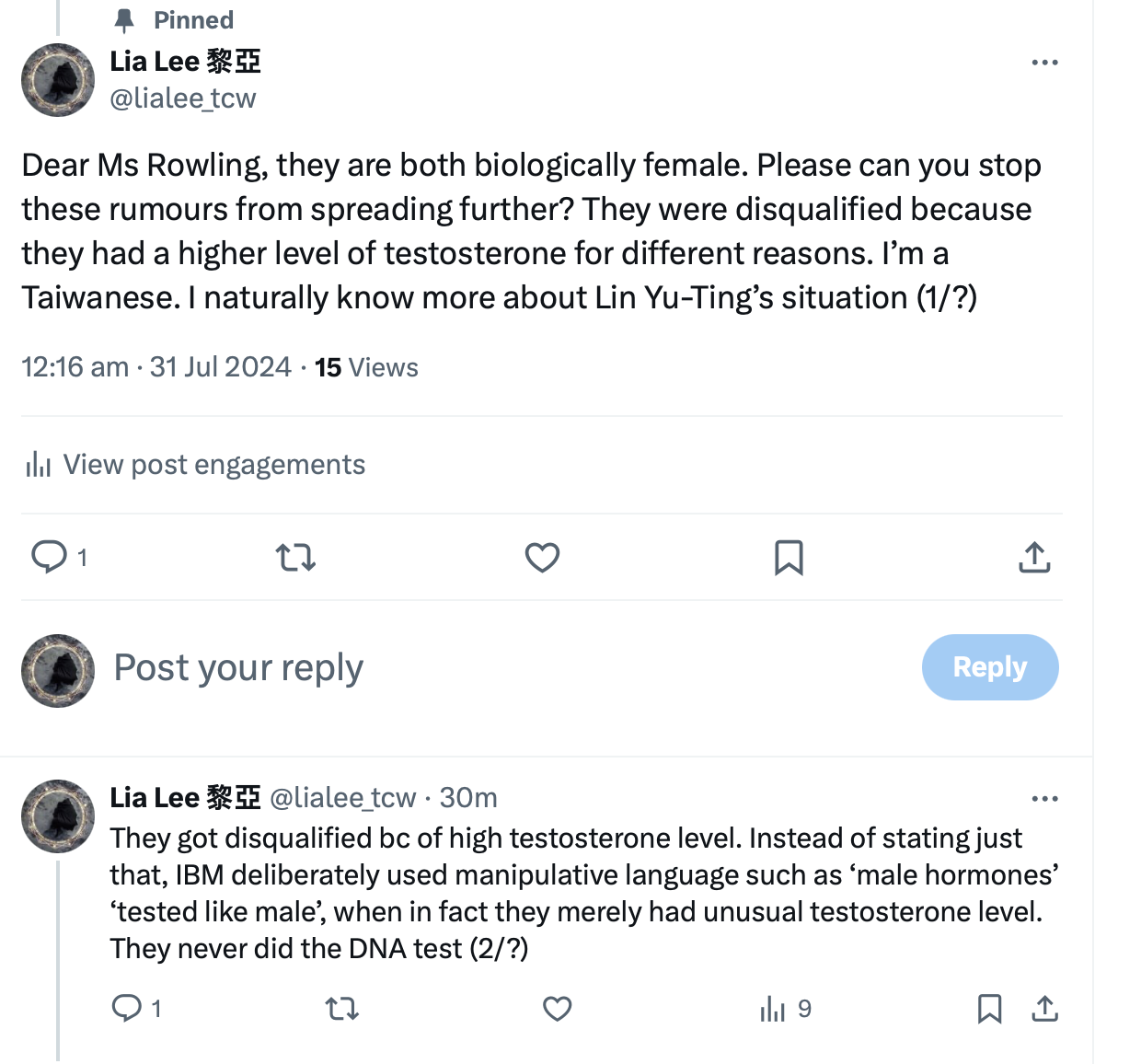The height and width of the screenshot is (1064, 1141).
Task: Share the main post via upload icon
Action: [1034, 557]
